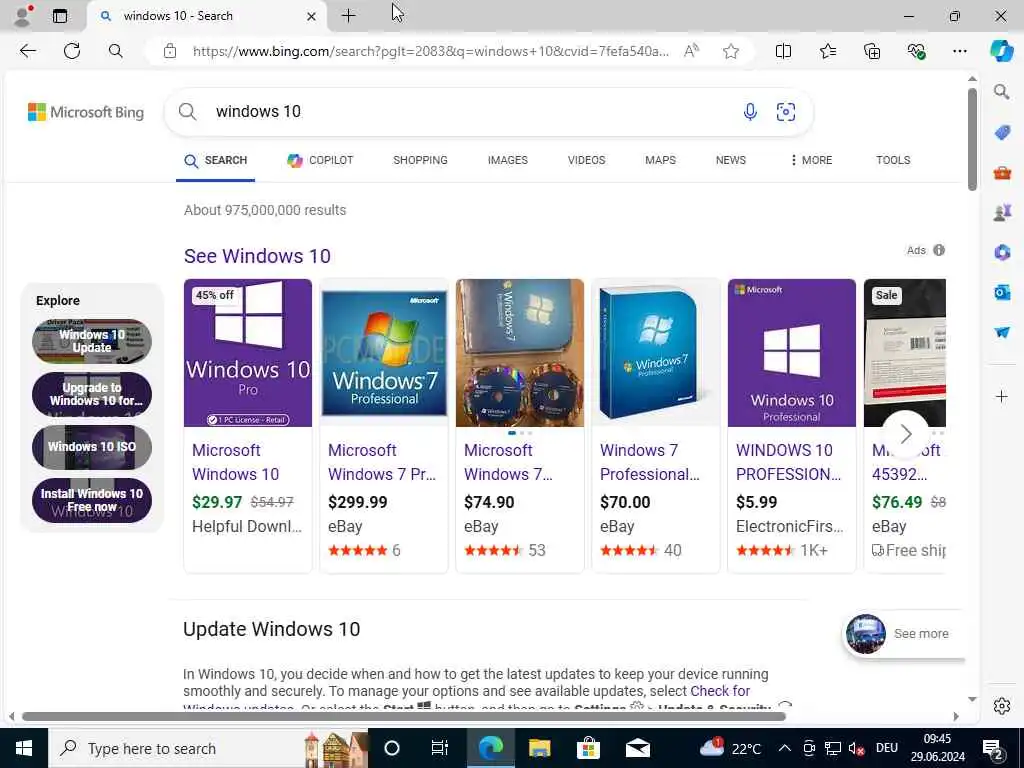Open Install Windows 10 Free now chip
Screen dimensions: 1024x768
pyautogui.click(x=92, y=500)
